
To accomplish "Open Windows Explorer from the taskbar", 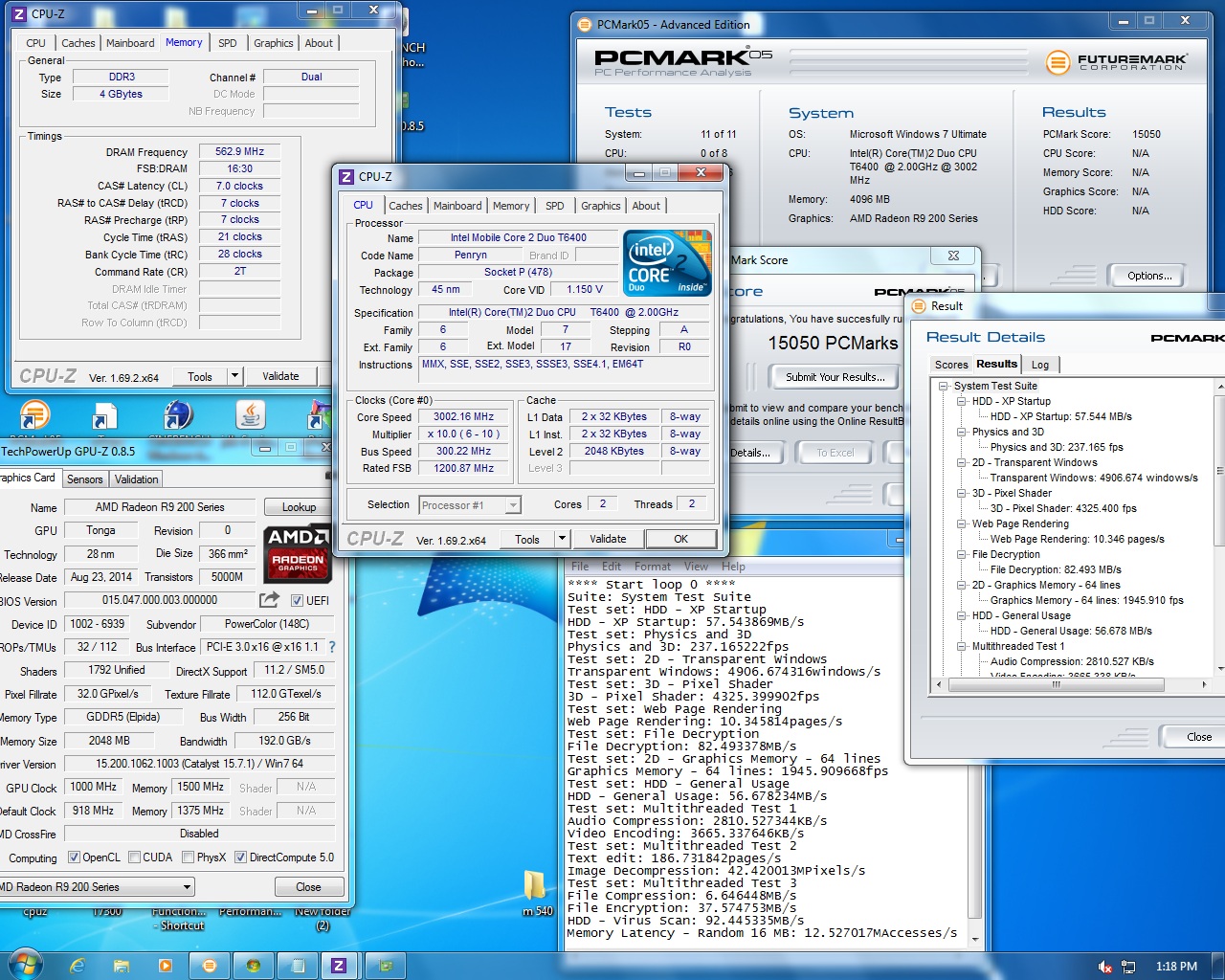I will point(122,966).
